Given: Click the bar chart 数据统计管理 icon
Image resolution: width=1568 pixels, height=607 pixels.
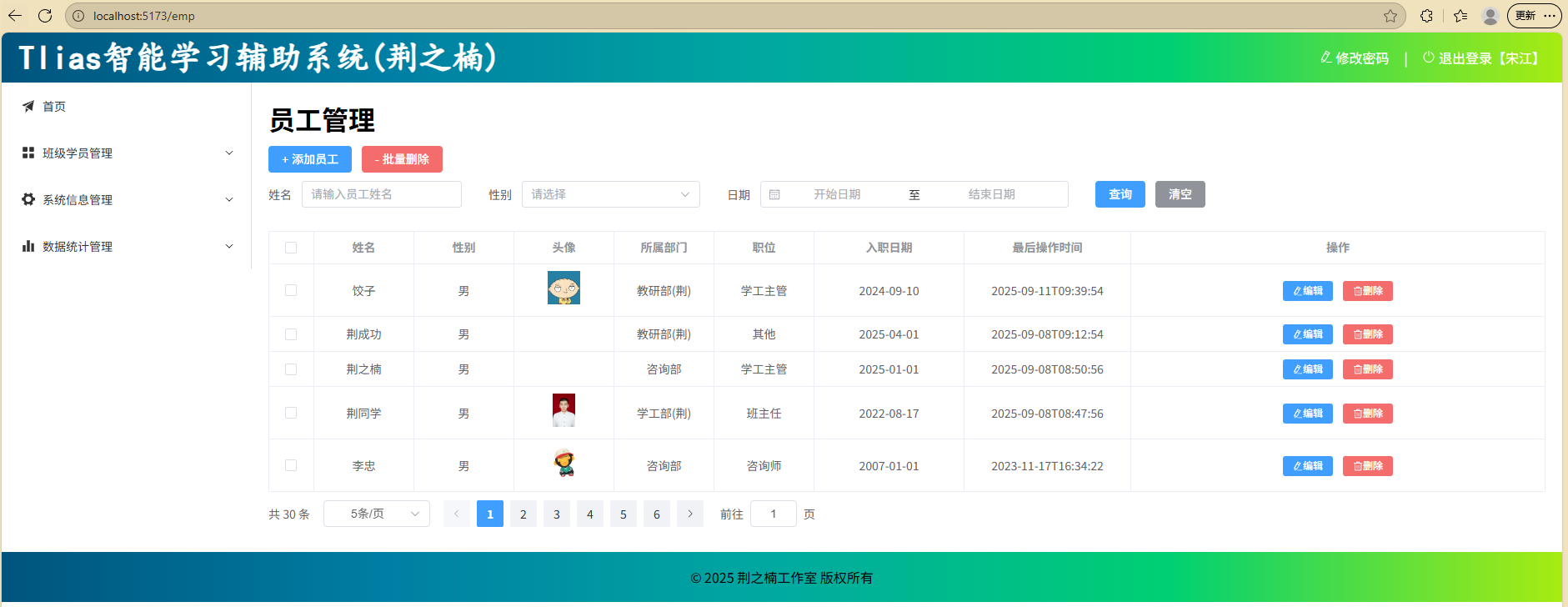Looking at the screenshot, I should [28, 246].
